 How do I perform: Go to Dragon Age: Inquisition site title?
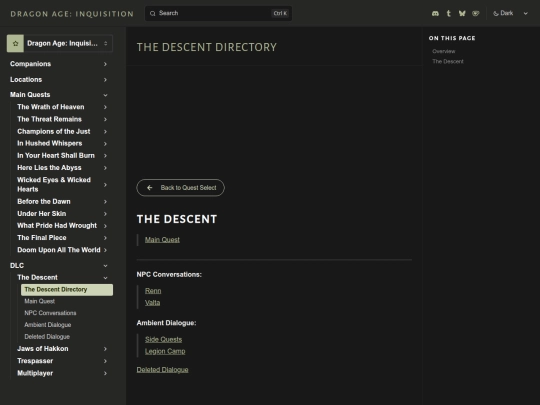pos(72,14)
